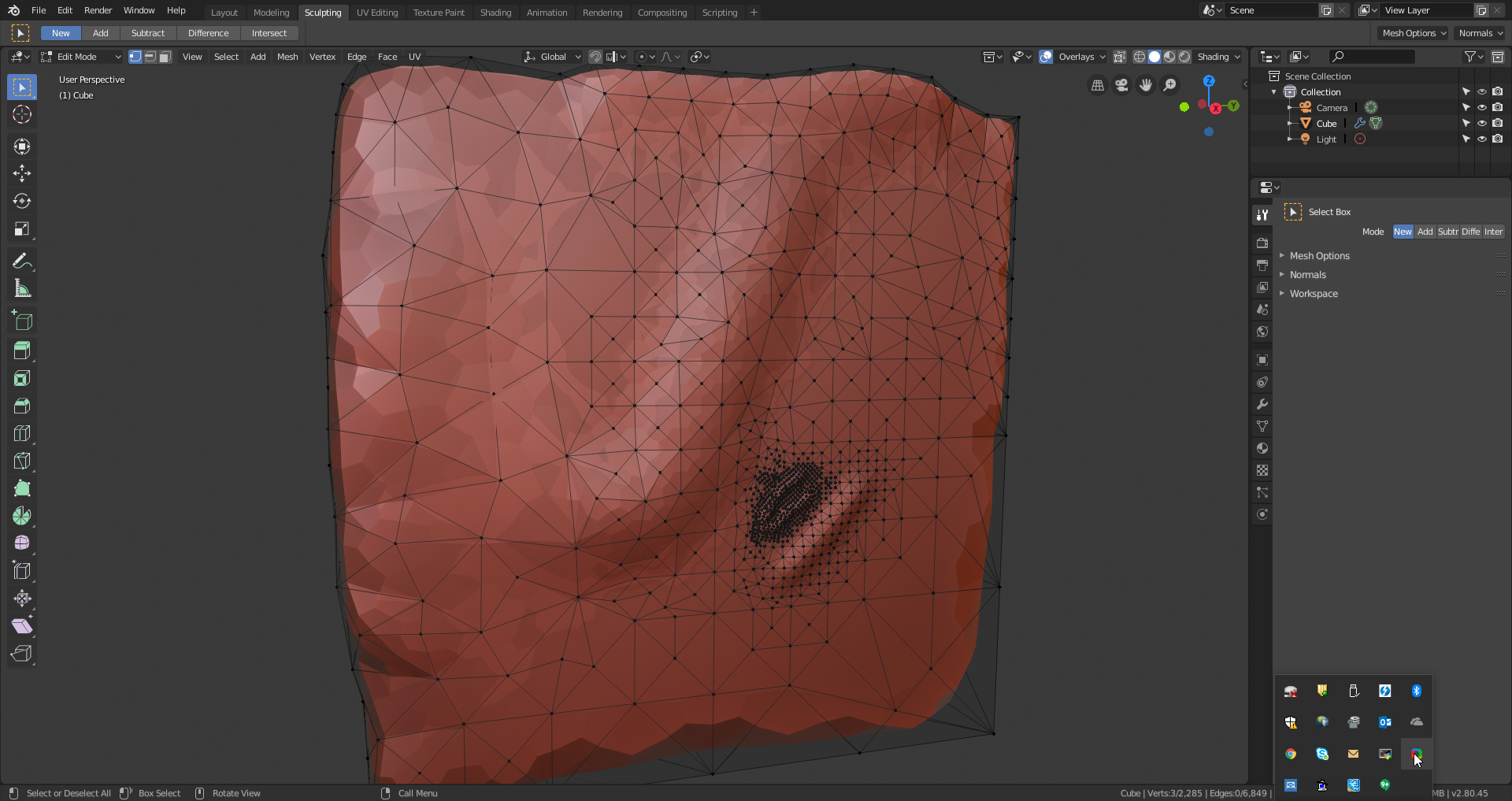Switch to the Sculpting workspace tab
The height and width of the screenshot is (801, 1512).
[x=323, y=13]
